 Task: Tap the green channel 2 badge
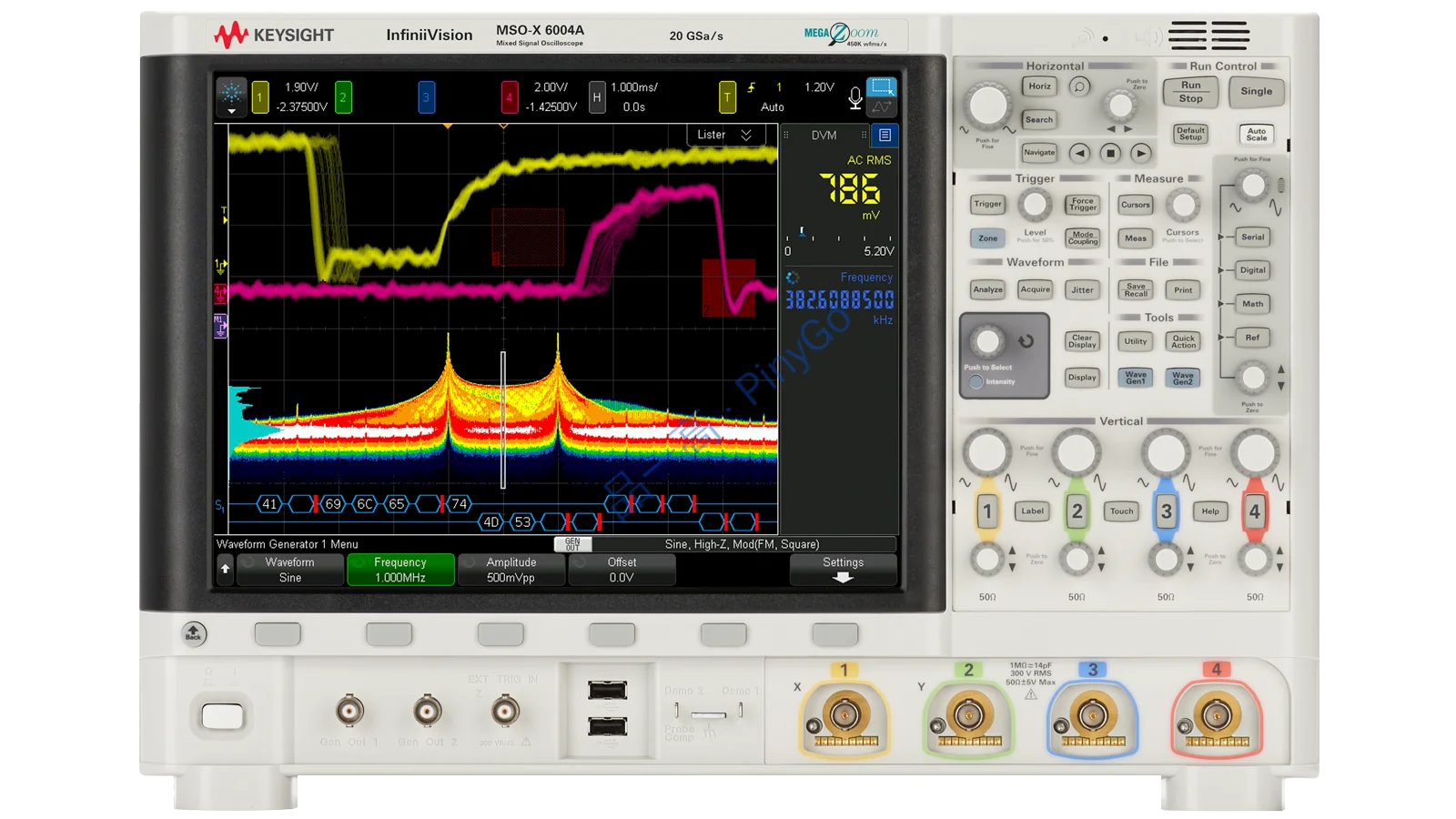(343, 97)
